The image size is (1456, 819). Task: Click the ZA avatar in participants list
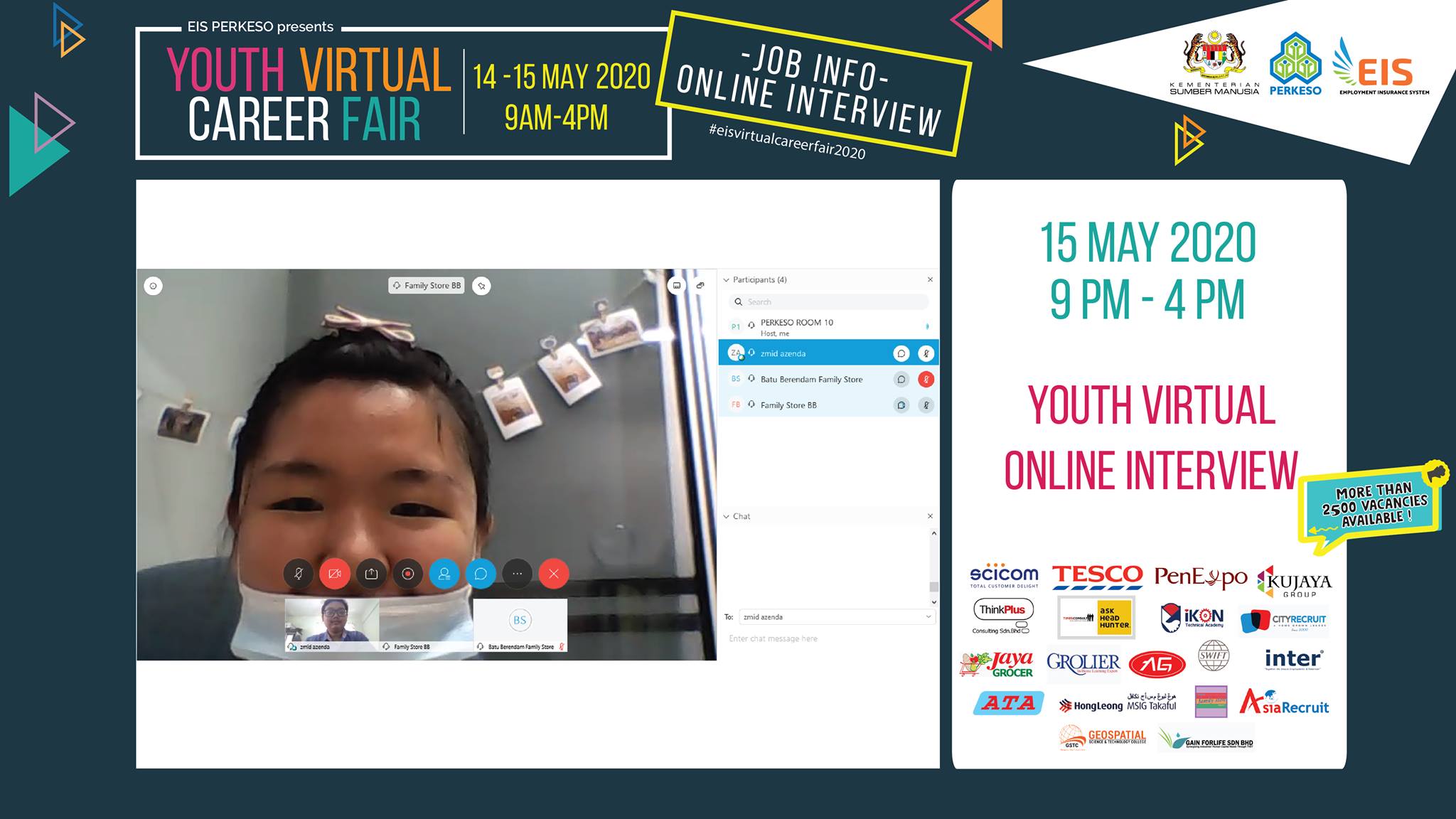736,353
